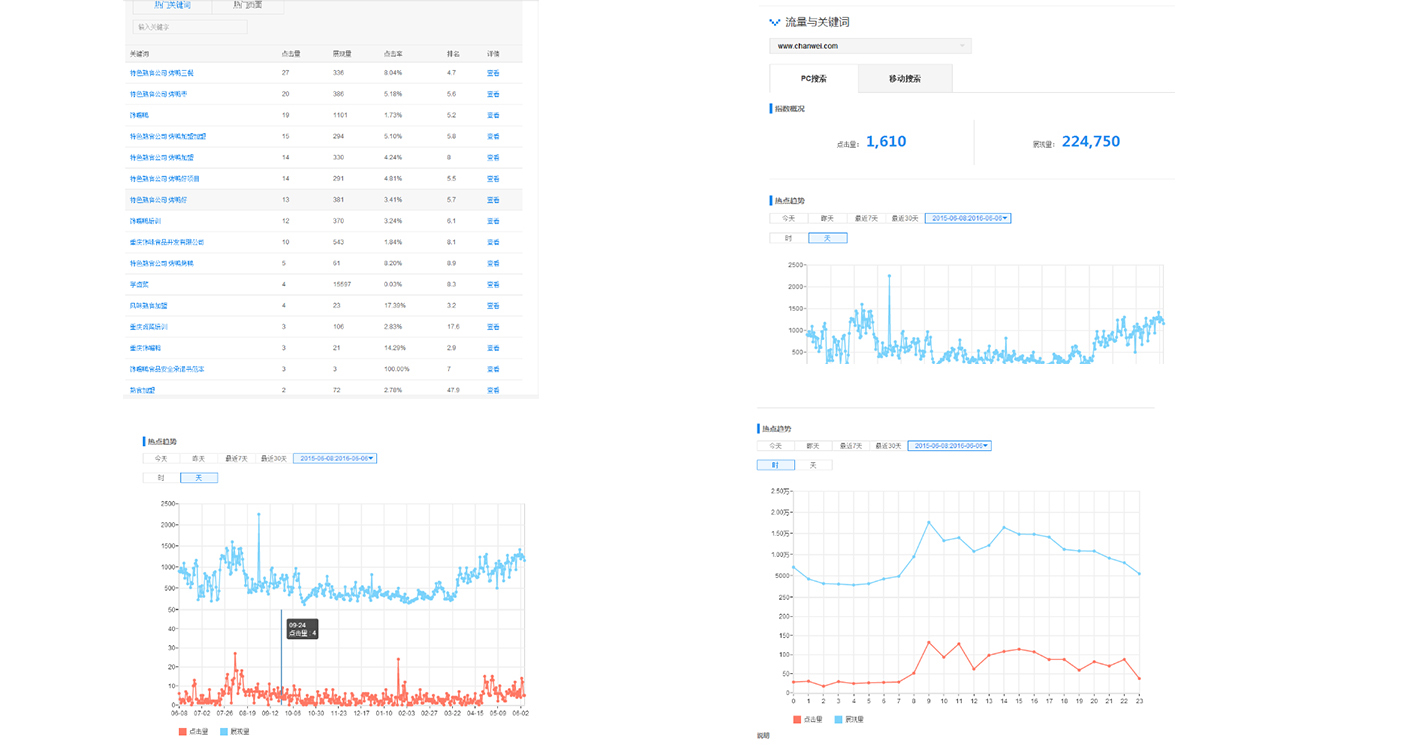The image size is (1425, 755).
Task: Click the keyword link with 1101 impressions
Action: point(138,115)
